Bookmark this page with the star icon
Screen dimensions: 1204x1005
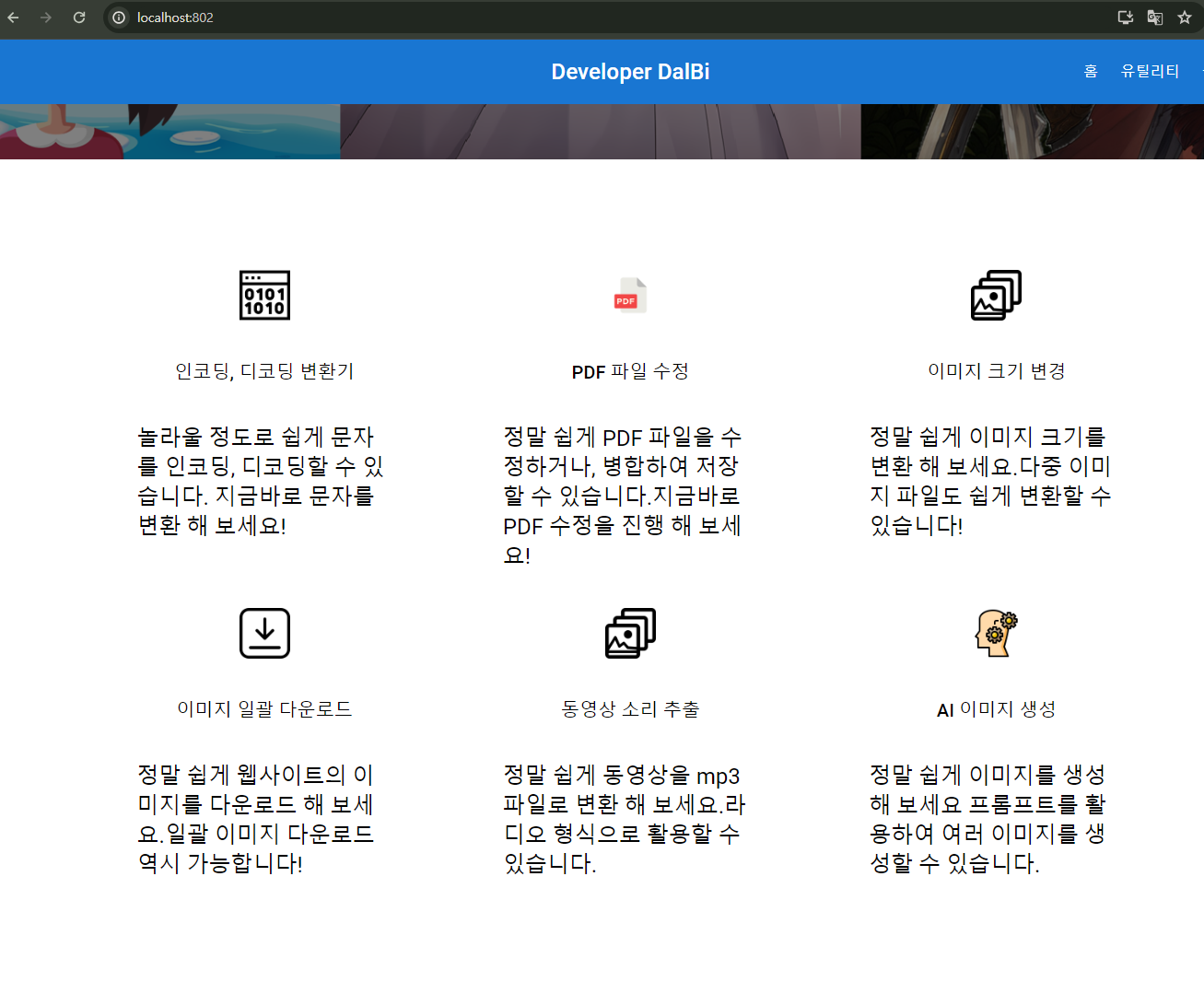(x=1186, y=18)
